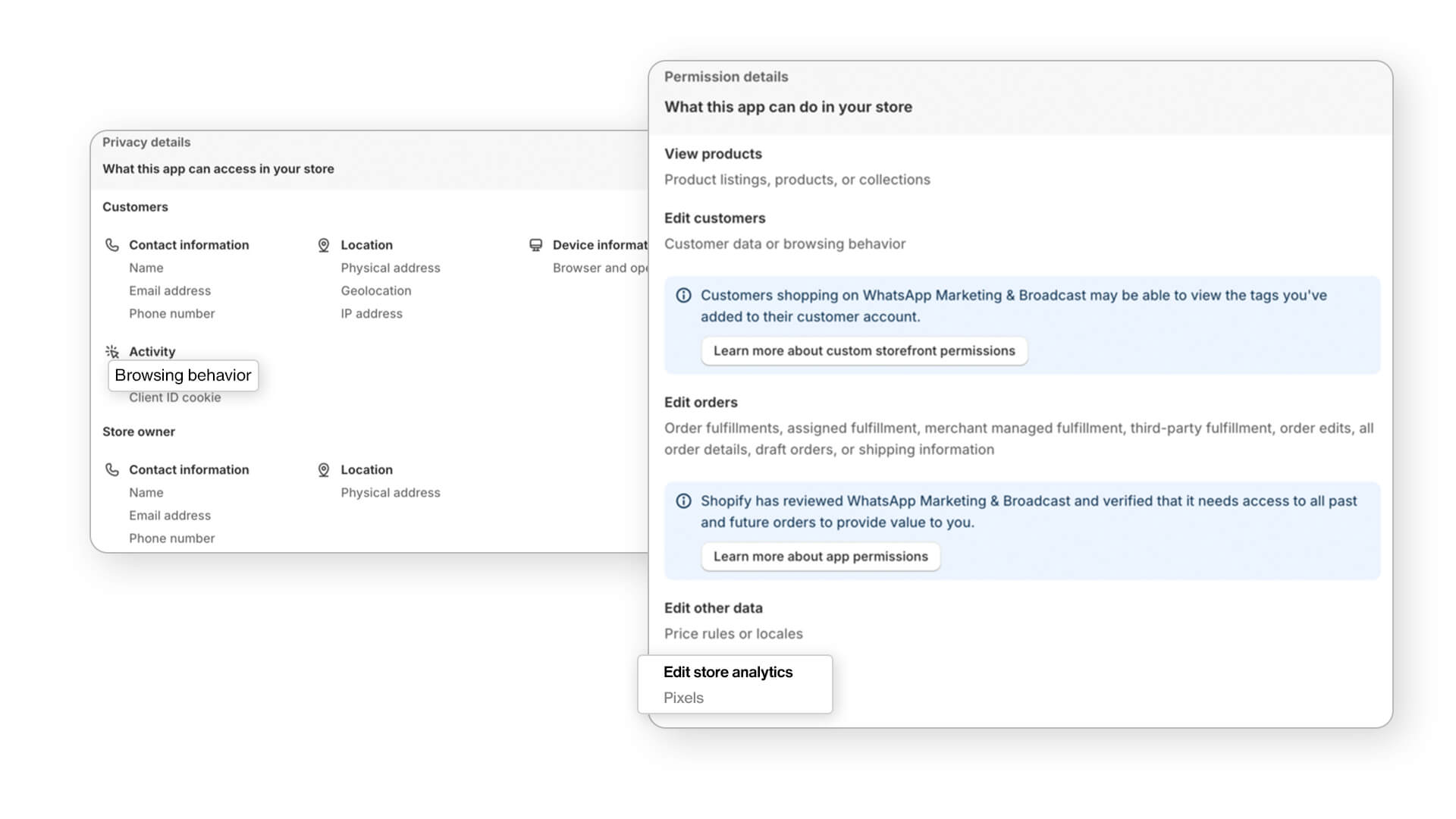Click the Edit store analytics tooltip
Viewport: 1456px width, 819px height.
728,672
